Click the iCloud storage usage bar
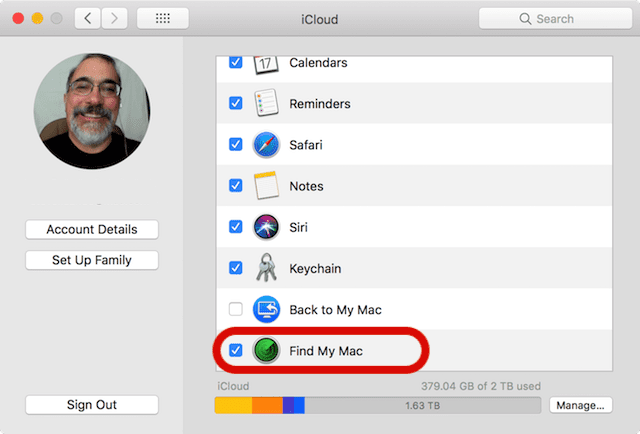The width and height of the screenshot is (640, 434). click(378, 405)
